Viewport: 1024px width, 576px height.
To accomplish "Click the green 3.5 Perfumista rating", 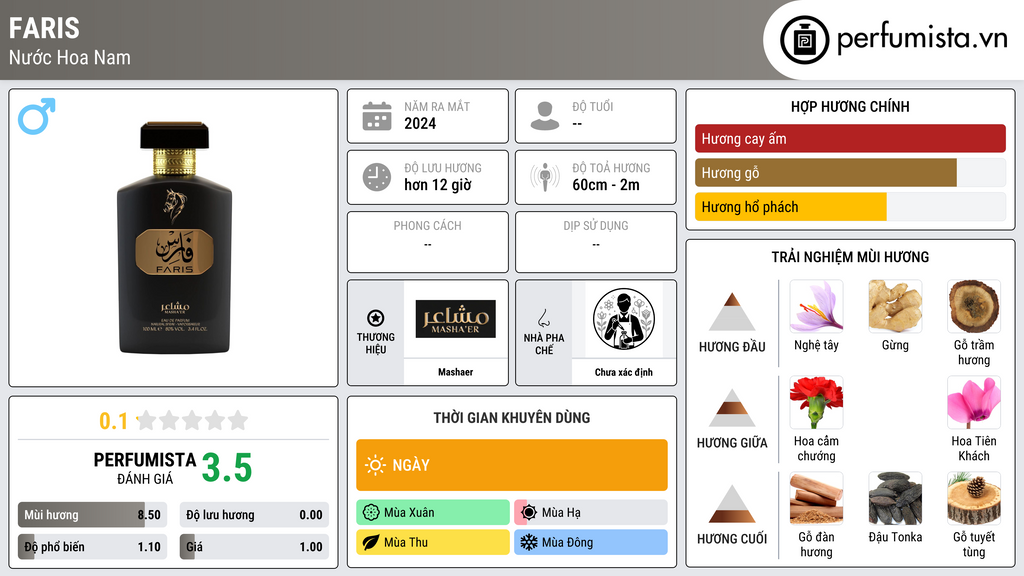I will [227, 468].
